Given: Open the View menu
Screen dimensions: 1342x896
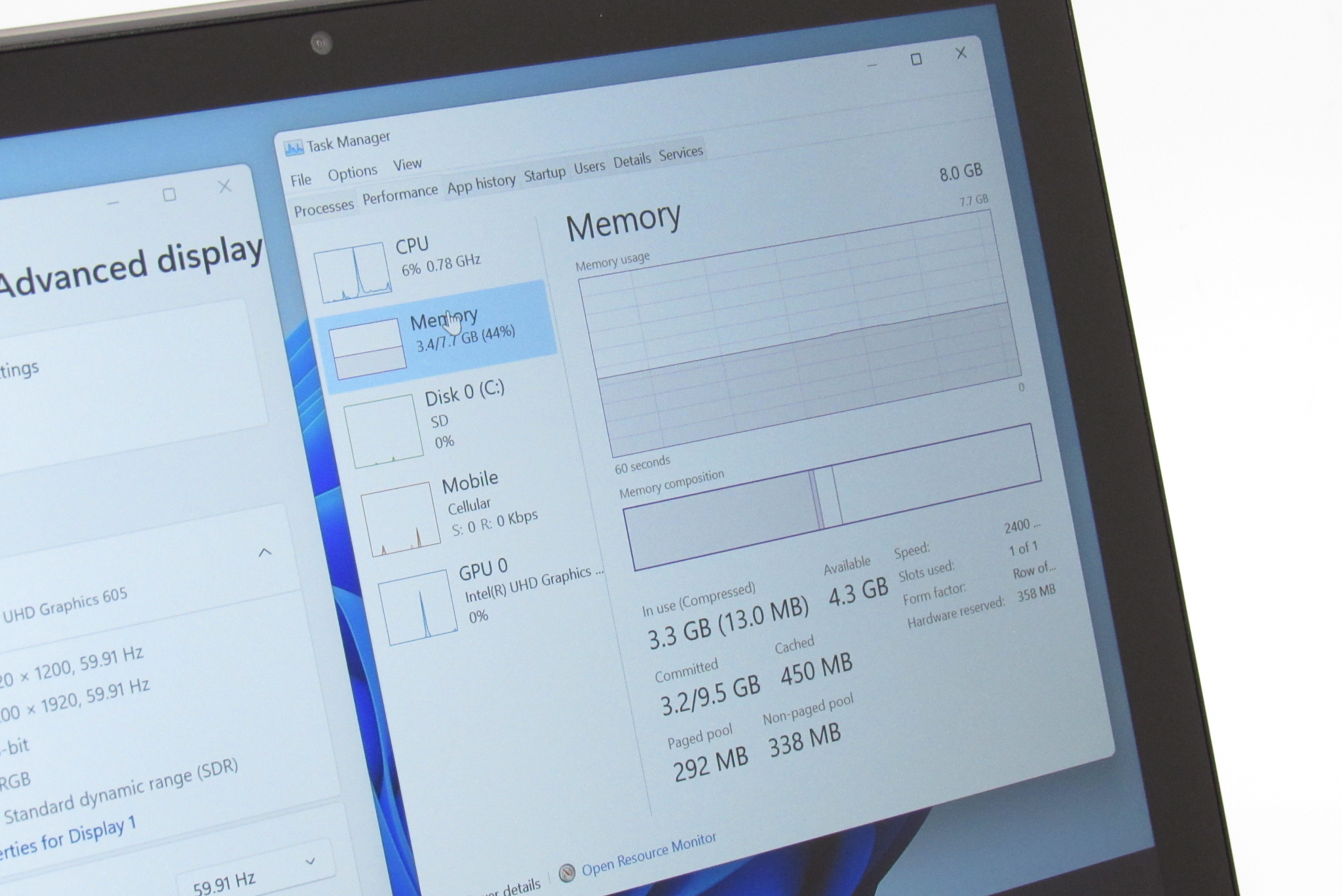Looking at the screenshot, I should click(407, 164).
